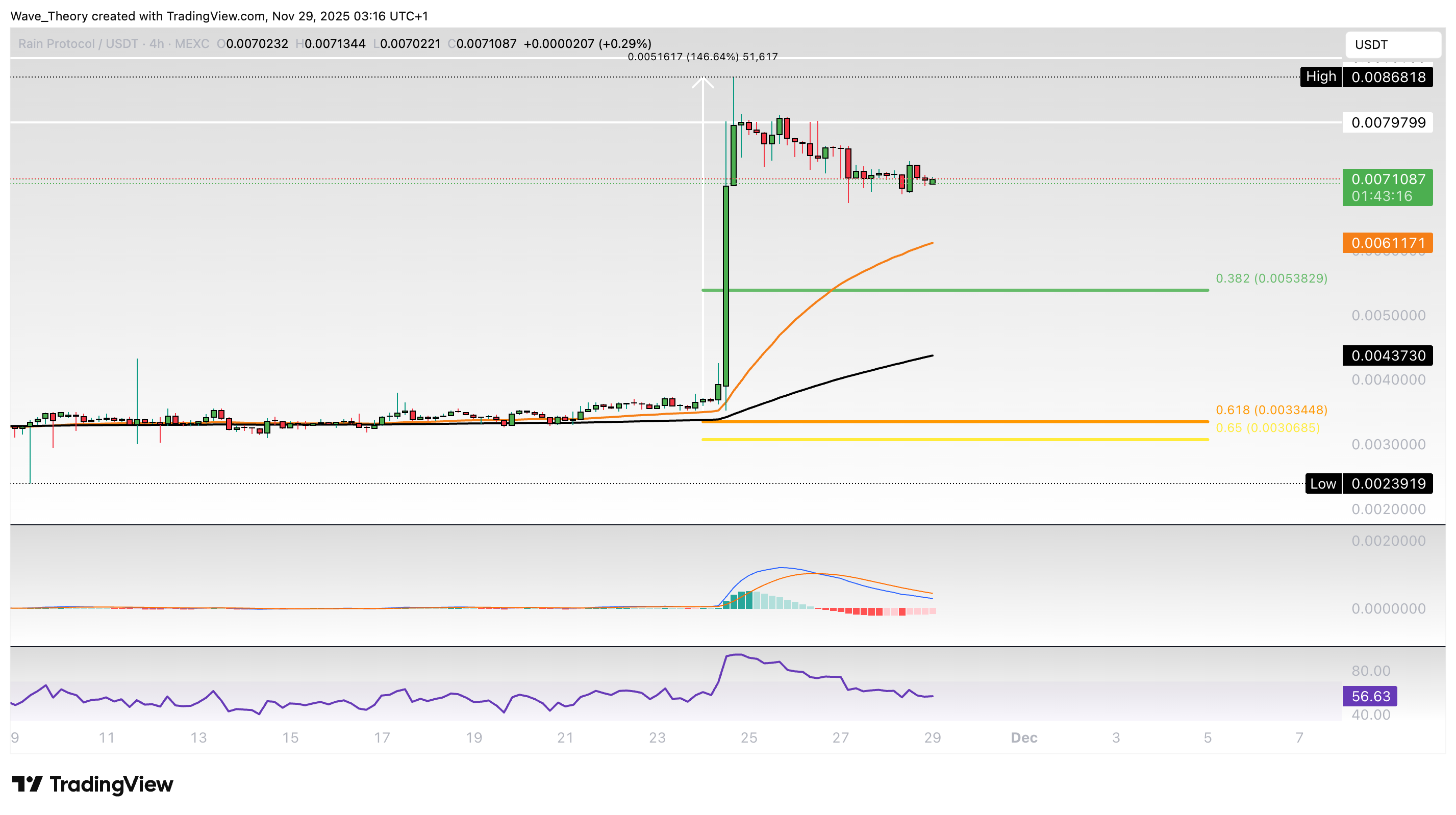1456x815 pixels.
Task: Click the white measurement arrow head
Action: [x=702, y=83]
